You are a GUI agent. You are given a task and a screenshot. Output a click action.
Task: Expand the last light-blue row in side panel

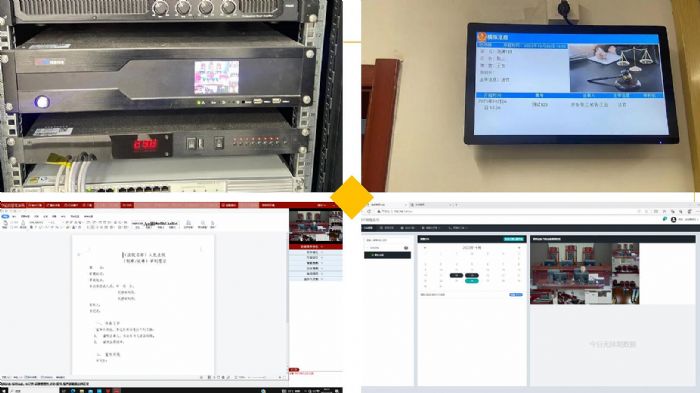316,279
